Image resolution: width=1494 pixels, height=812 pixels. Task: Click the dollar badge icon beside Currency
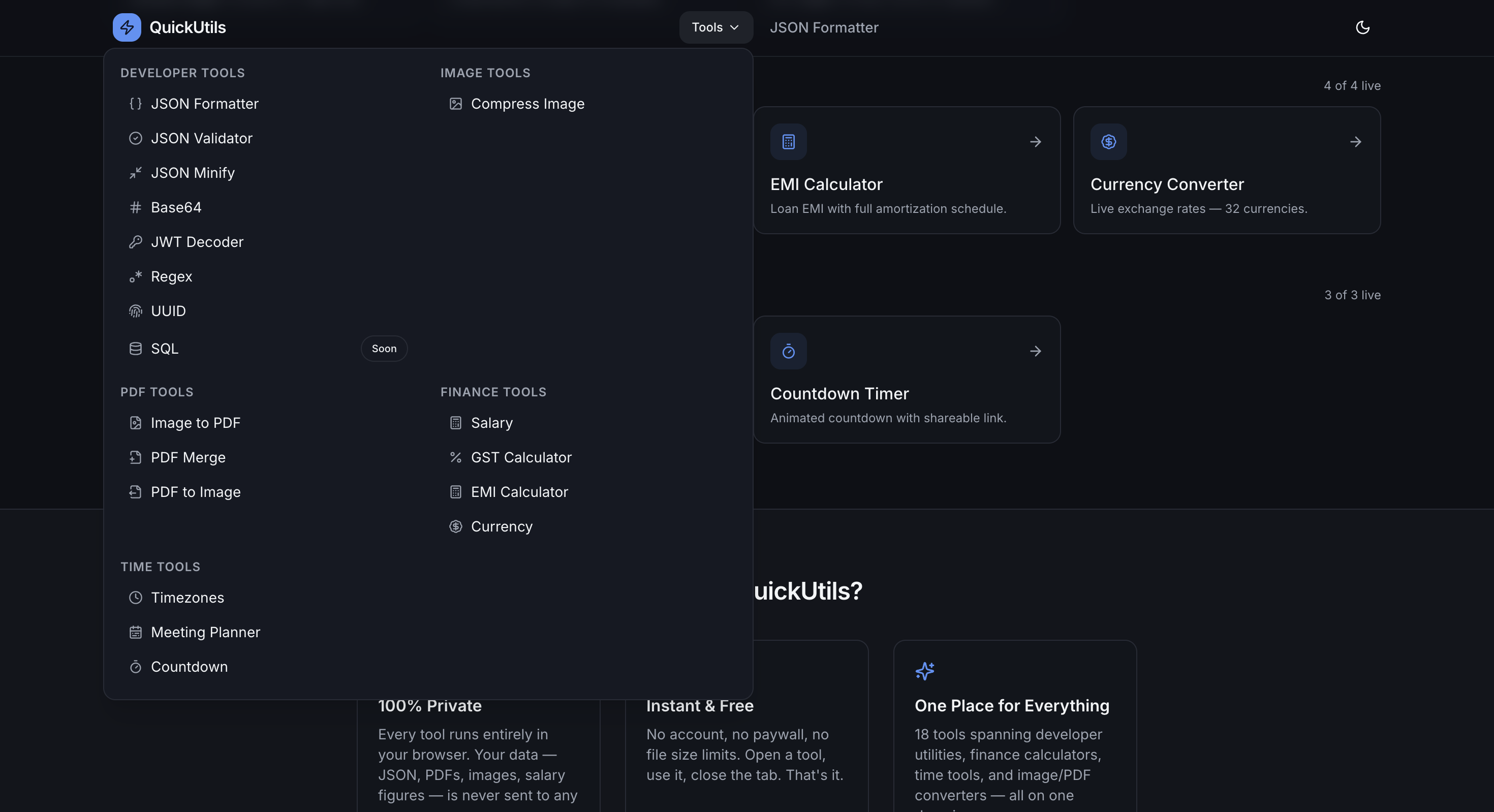point(455,526)
